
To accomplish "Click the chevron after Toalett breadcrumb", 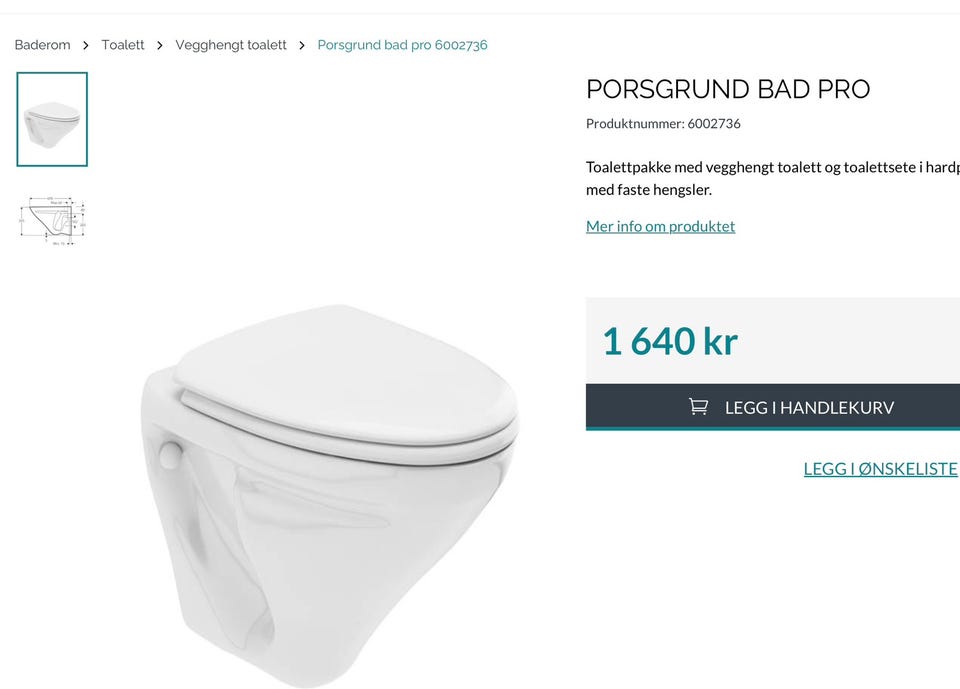I will click(160, 45).
